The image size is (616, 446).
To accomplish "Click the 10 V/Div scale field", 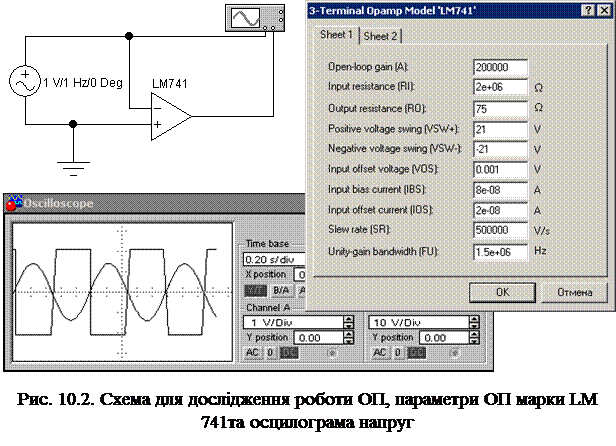I will [x=419, y=323].
